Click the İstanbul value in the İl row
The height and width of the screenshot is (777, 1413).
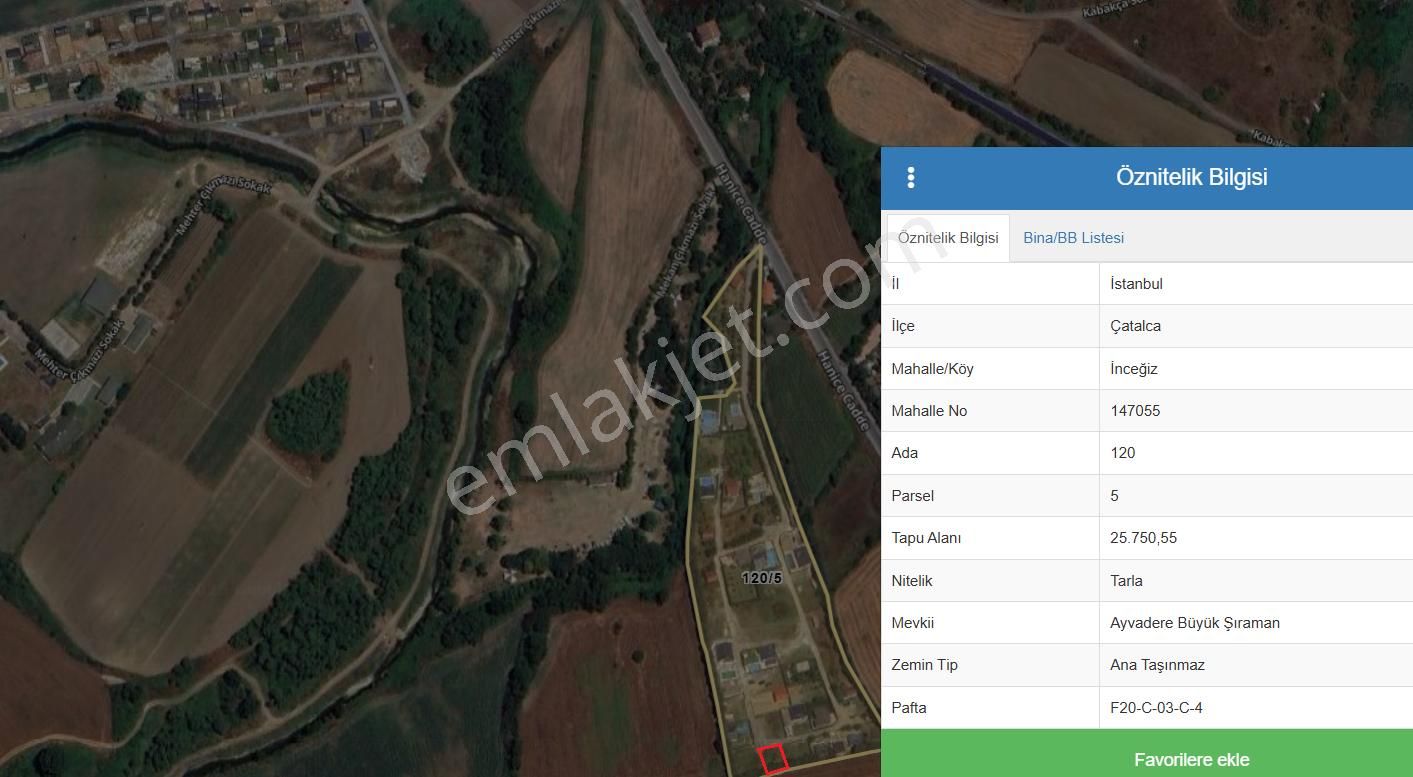[1136, 283]
